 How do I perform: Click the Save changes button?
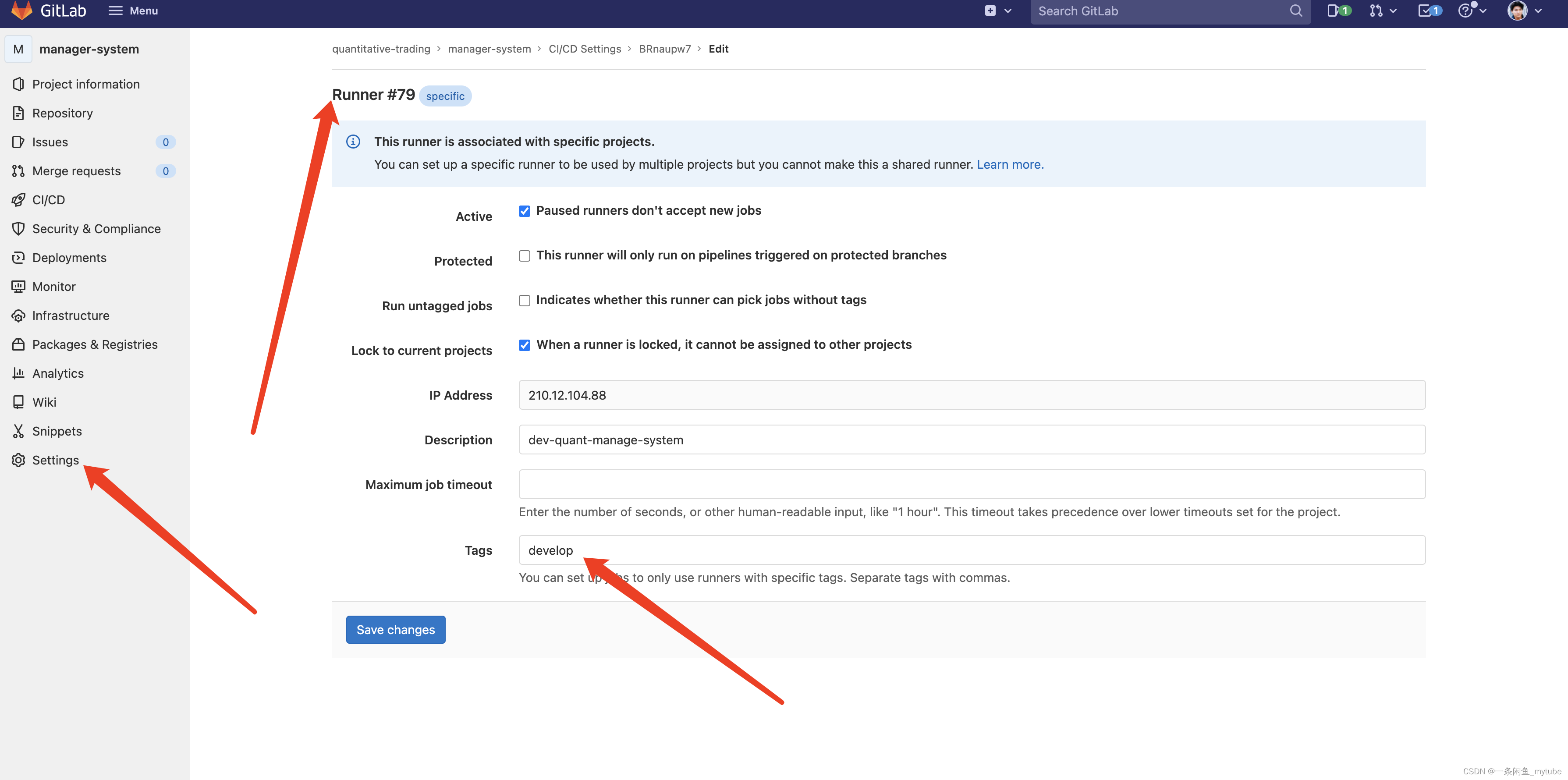(x=395, y=629)
